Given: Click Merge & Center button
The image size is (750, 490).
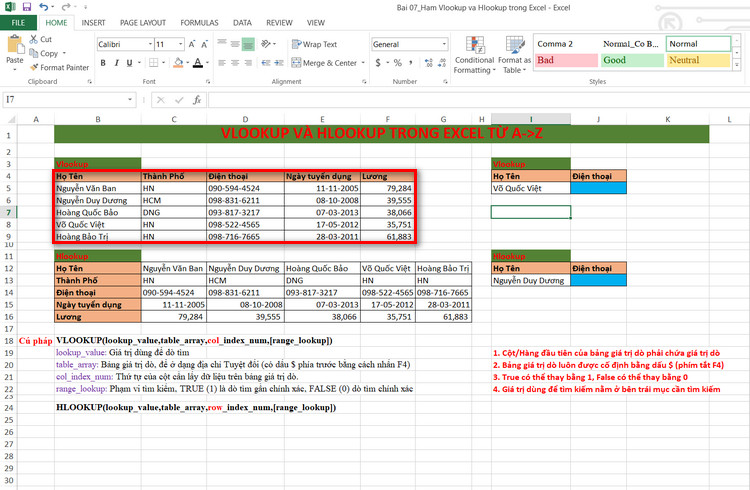Looking at the screenshot, I should [x=324, y=63].
